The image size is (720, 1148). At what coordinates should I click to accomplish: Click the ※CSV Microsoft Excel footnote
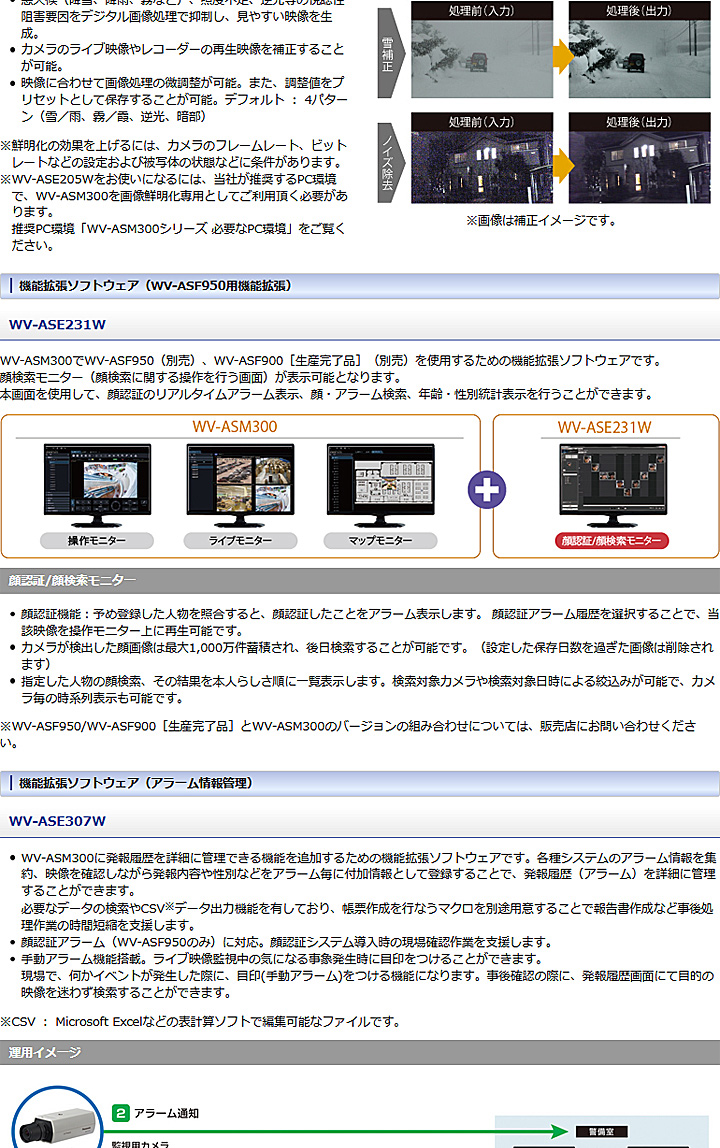pyautogui.click(x=200, y=1021)
